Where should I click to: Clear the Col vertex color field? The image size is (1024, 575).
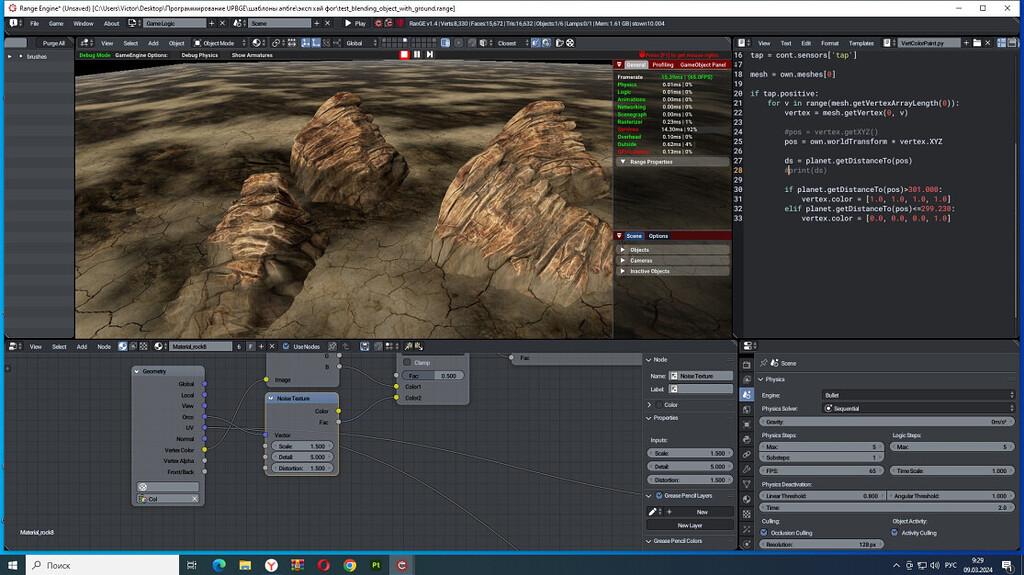pyautogui.click(x=195, y=499)
